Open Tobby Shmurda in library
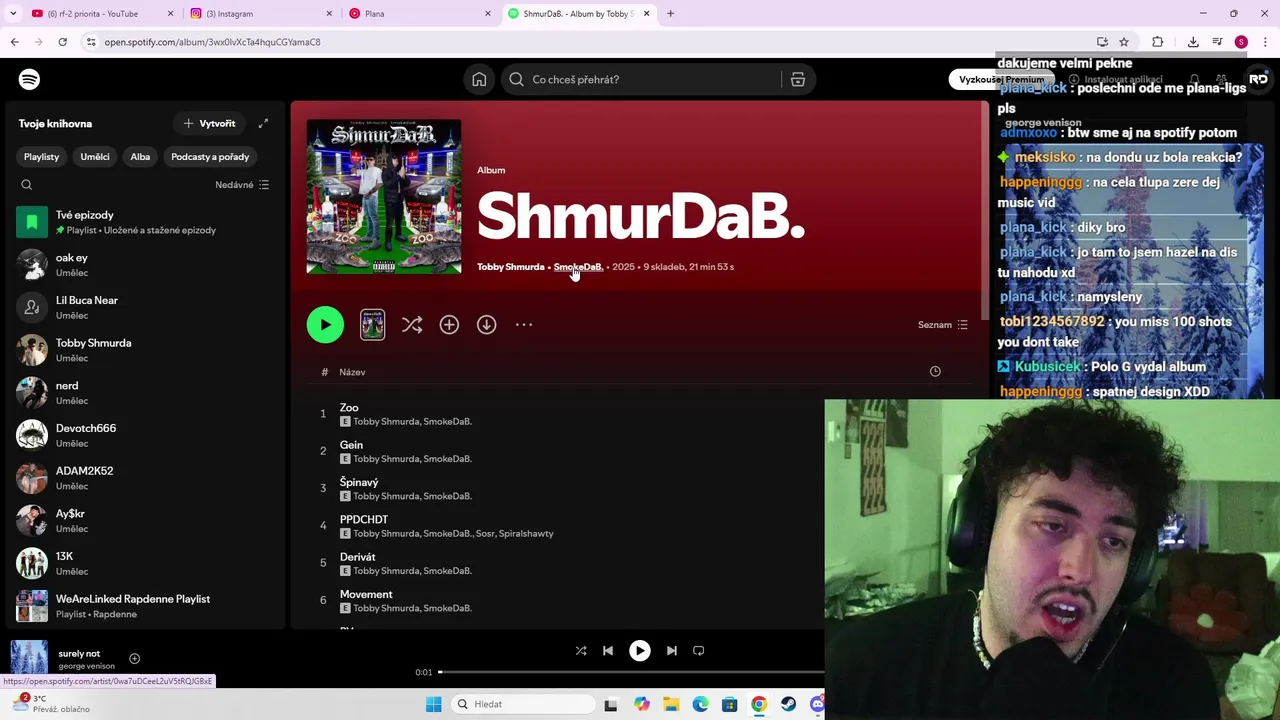This screenshot has width=1280, height=720. coord(145,350)
